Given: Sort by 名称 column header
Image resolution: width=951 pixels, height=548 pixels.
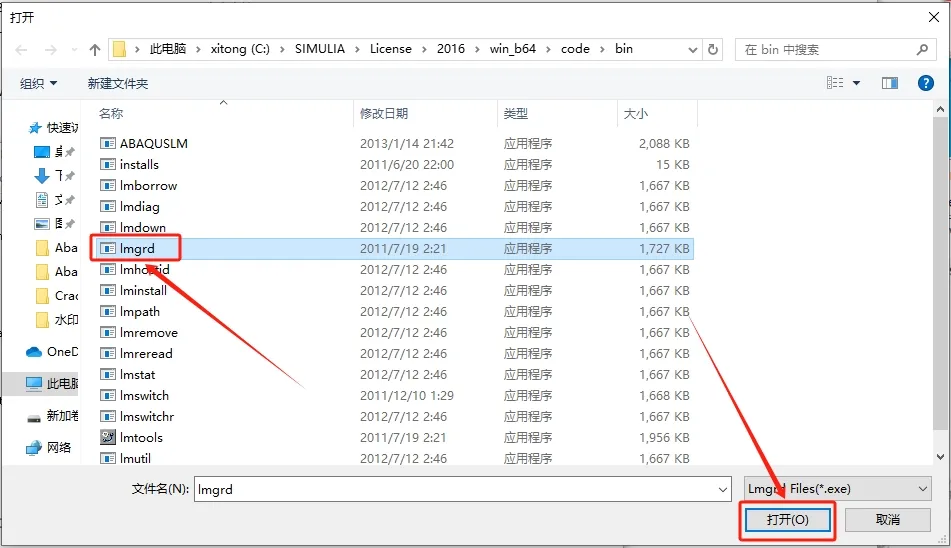Looking at the screenshot, I should tap(111, 113).
